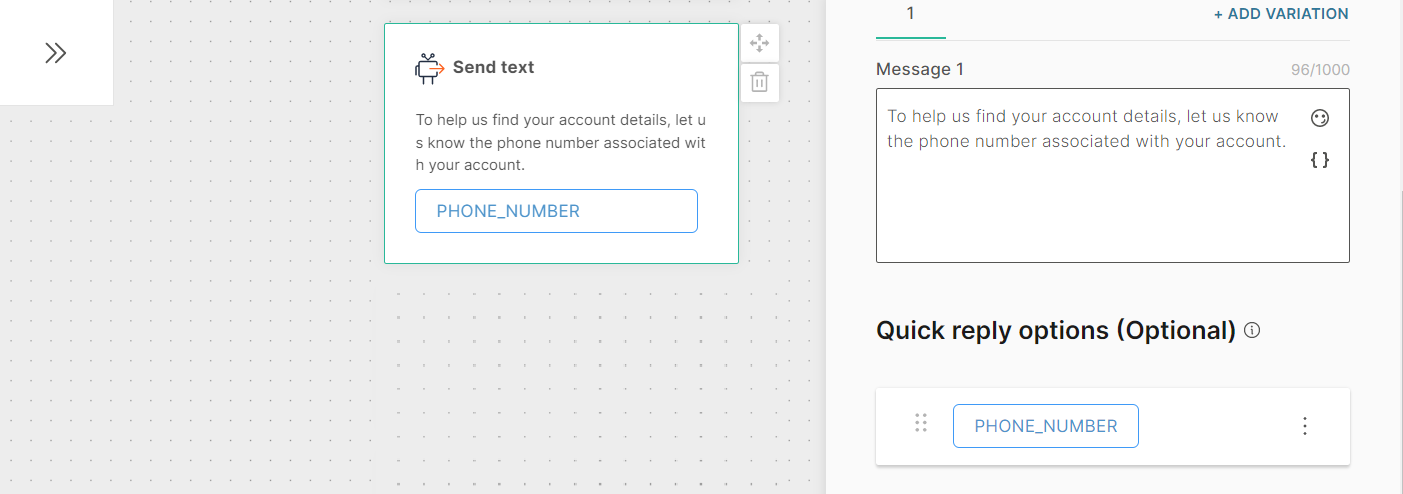Click PHONE_NUMBER button inside the Send text node
1403x494 pixels.
556,211
